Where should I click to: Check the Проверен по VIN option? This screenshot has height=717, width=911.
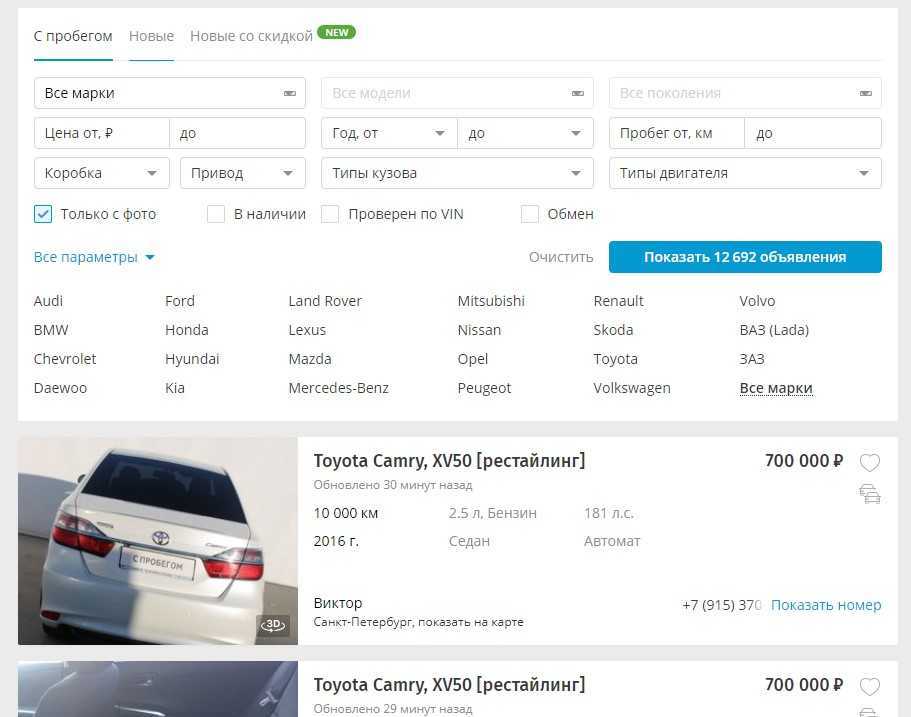[331, 214]
